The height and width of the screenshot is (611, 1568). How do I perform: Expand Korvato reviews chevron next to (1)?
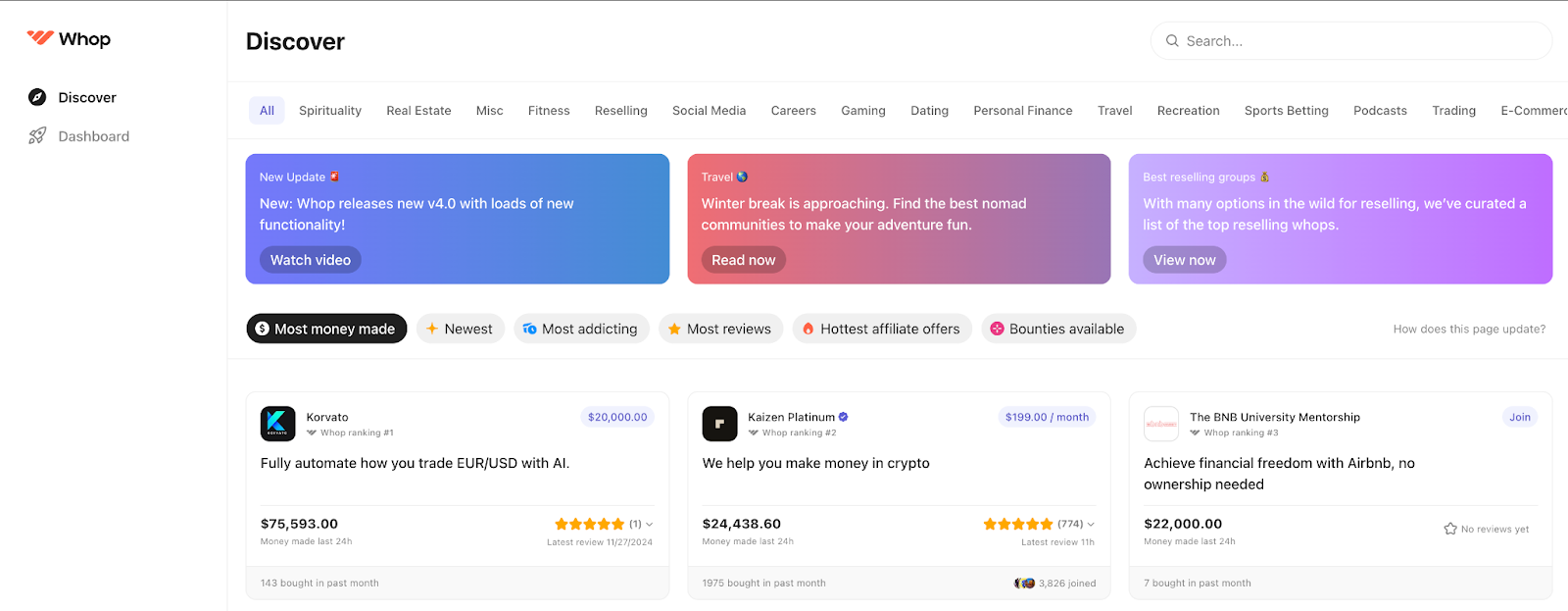coord(649,525)
